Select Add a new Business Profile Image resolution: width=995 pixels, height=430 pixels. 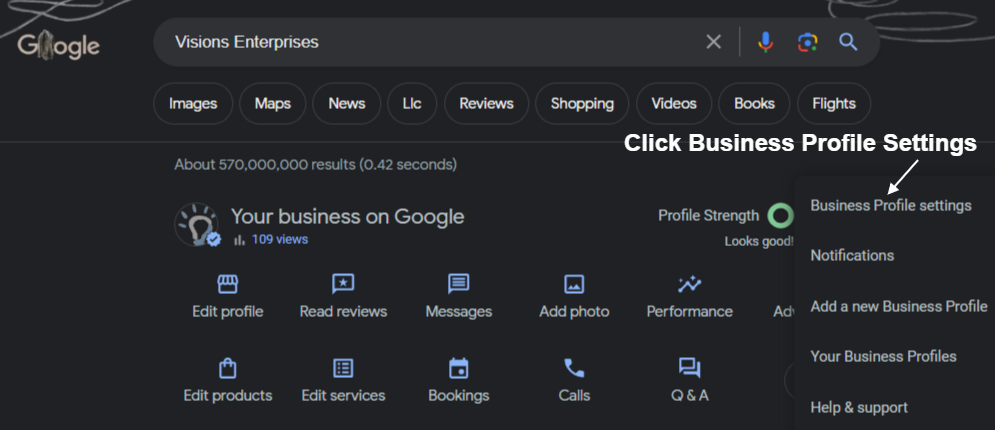(899, 306)
